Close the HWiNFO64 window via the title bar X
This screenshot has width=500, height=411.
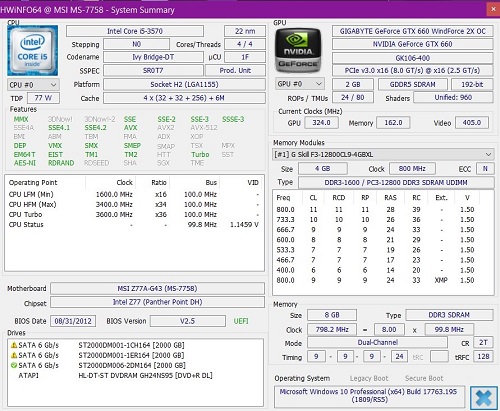coord(493,9)
